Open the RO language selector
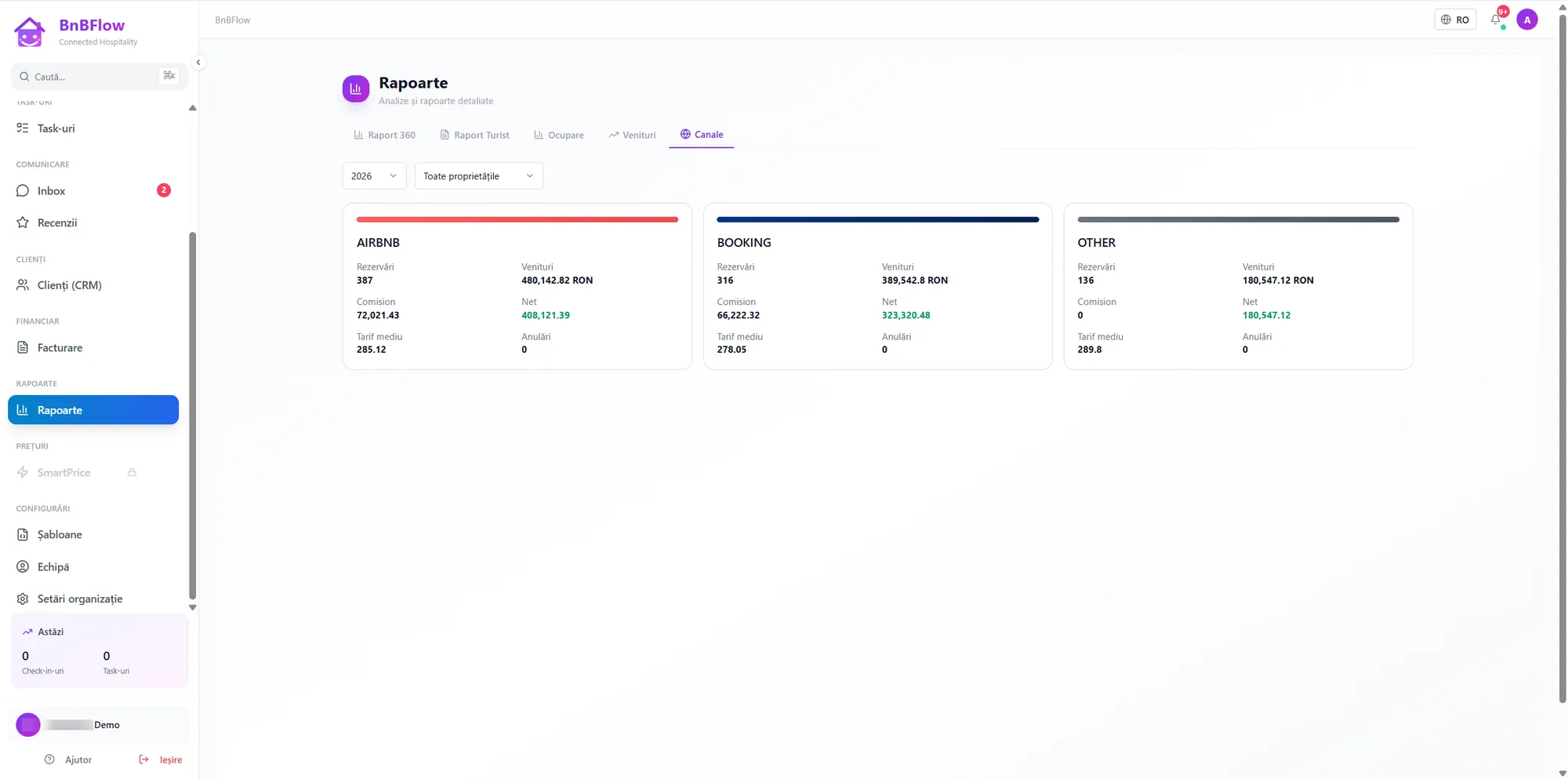The image size is (1568, 779). pos(1455,20)
